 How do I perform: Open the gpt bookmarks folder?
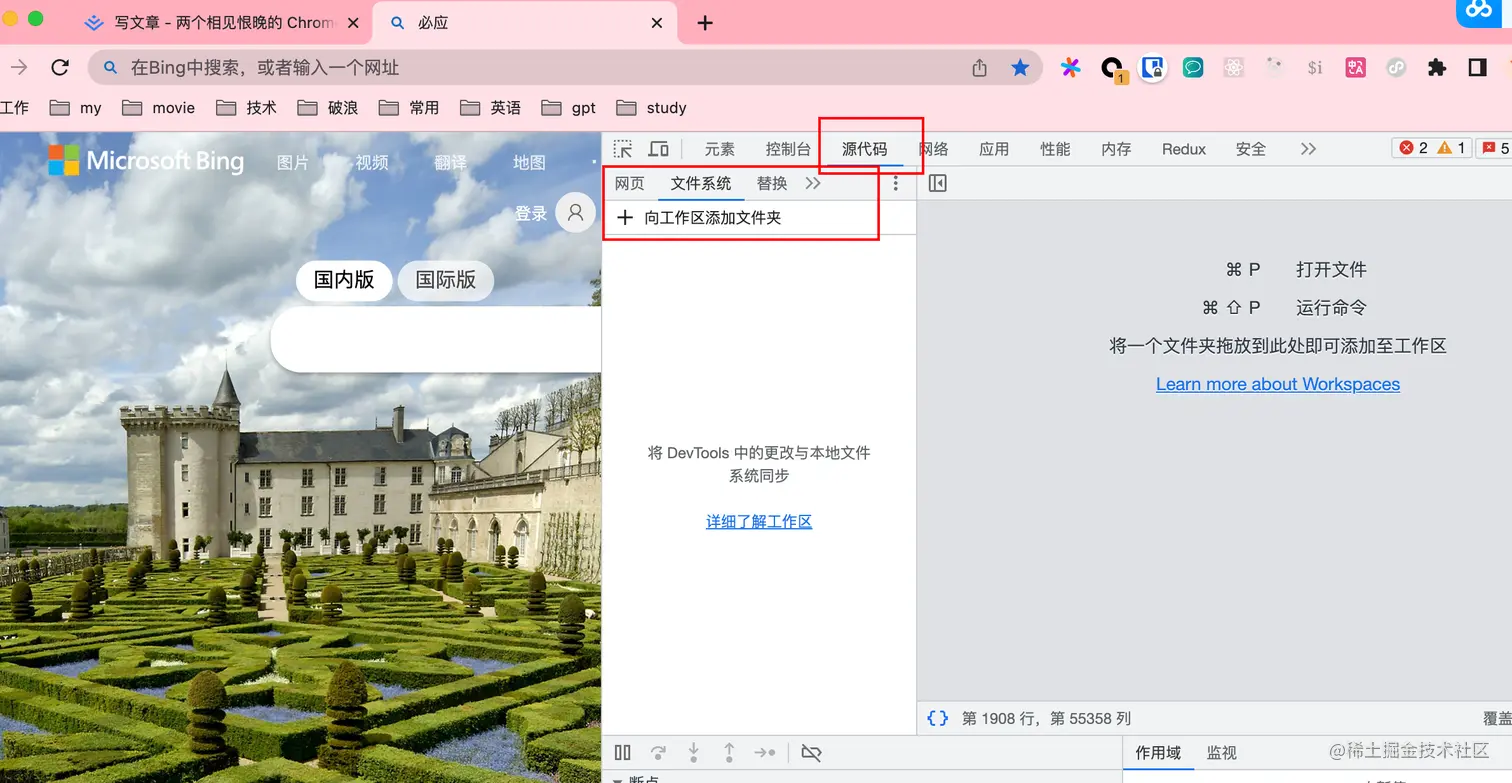pos(568,108)
